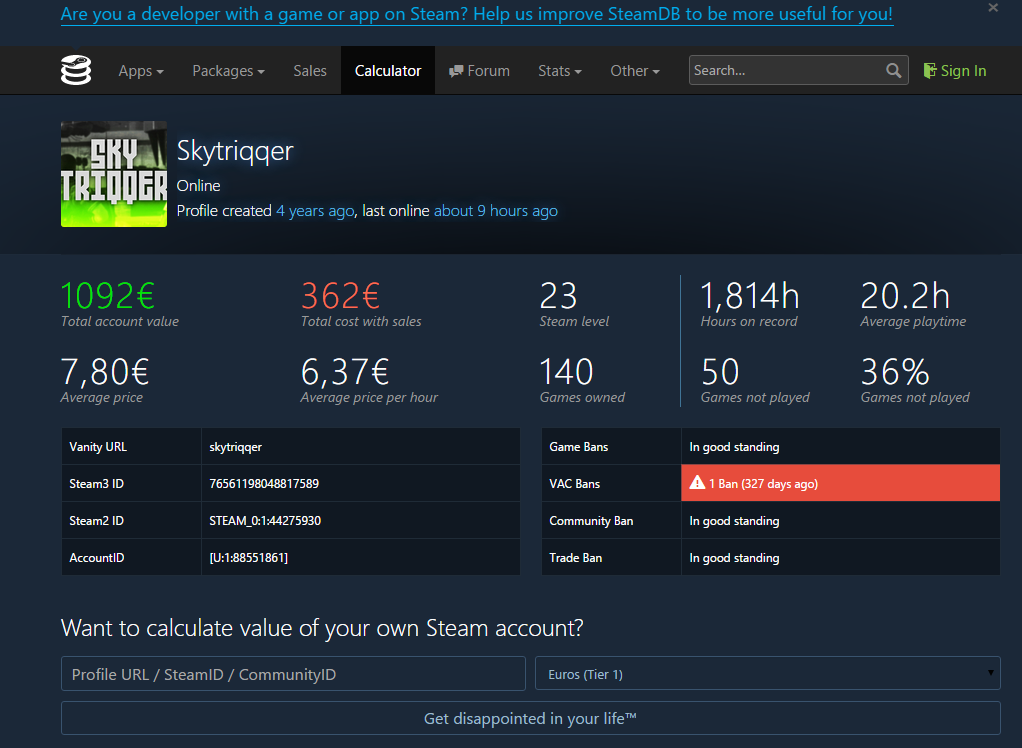The image size is (1022, 748).
Task: Click the 7,80€ average price figure
Action: pos(105,372)
